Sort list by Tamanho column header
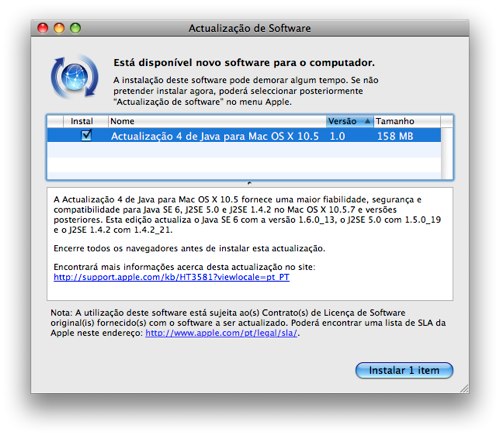This screenshot has width=500, height=436. (x=407, y=121)
